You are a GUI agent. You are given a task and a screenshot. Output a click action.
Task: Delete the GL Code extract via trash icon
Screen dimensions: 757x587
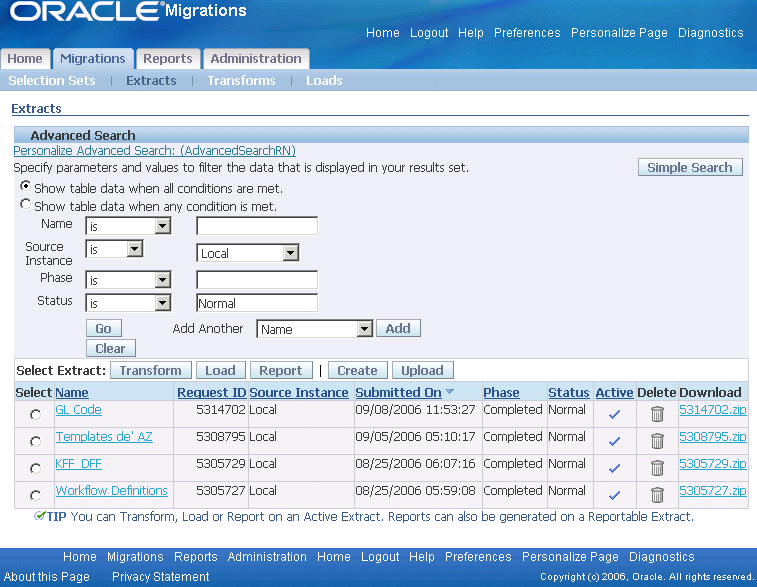657,414
